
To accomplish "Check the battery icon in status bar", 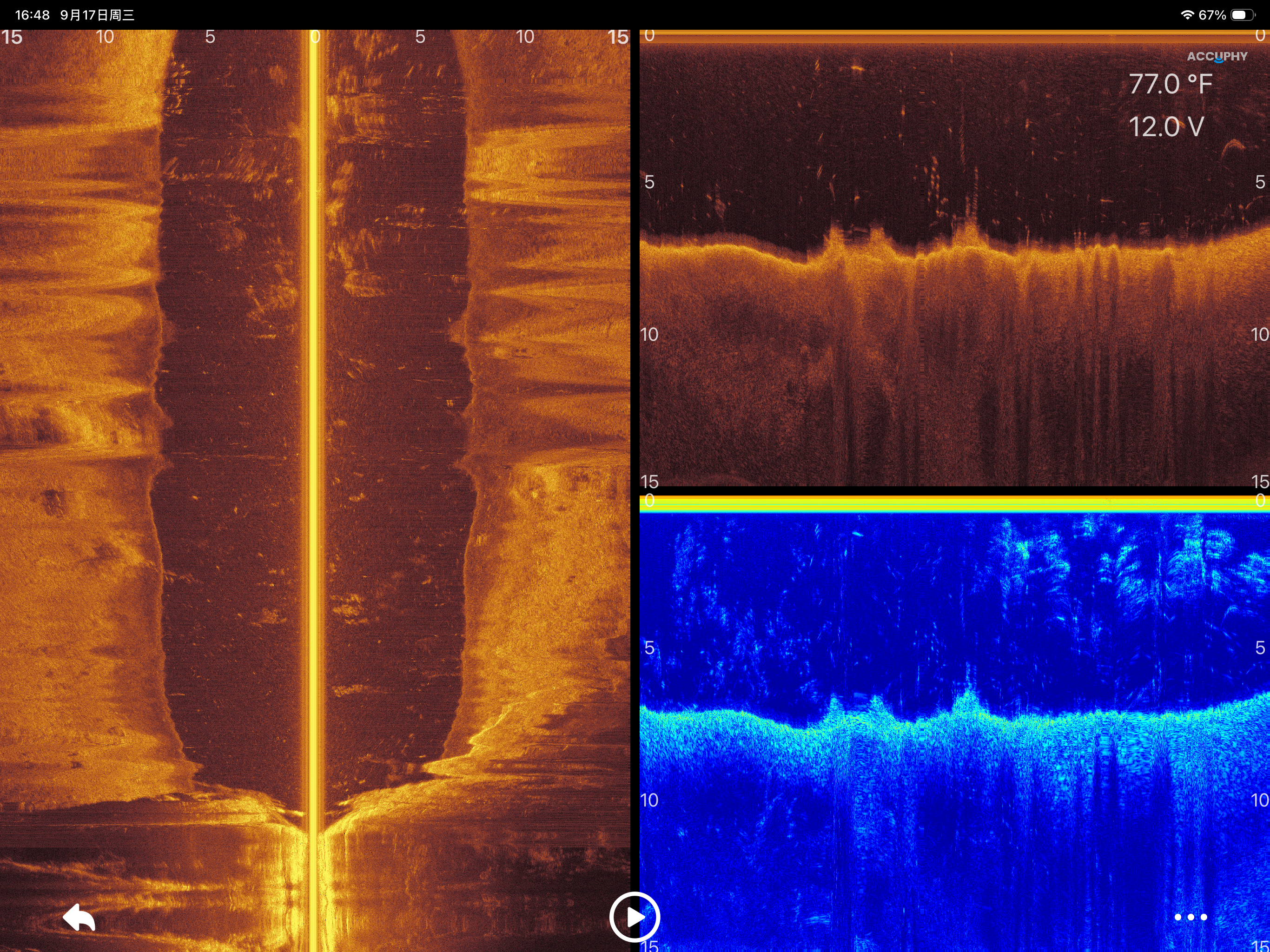I will click(1243, 15).
